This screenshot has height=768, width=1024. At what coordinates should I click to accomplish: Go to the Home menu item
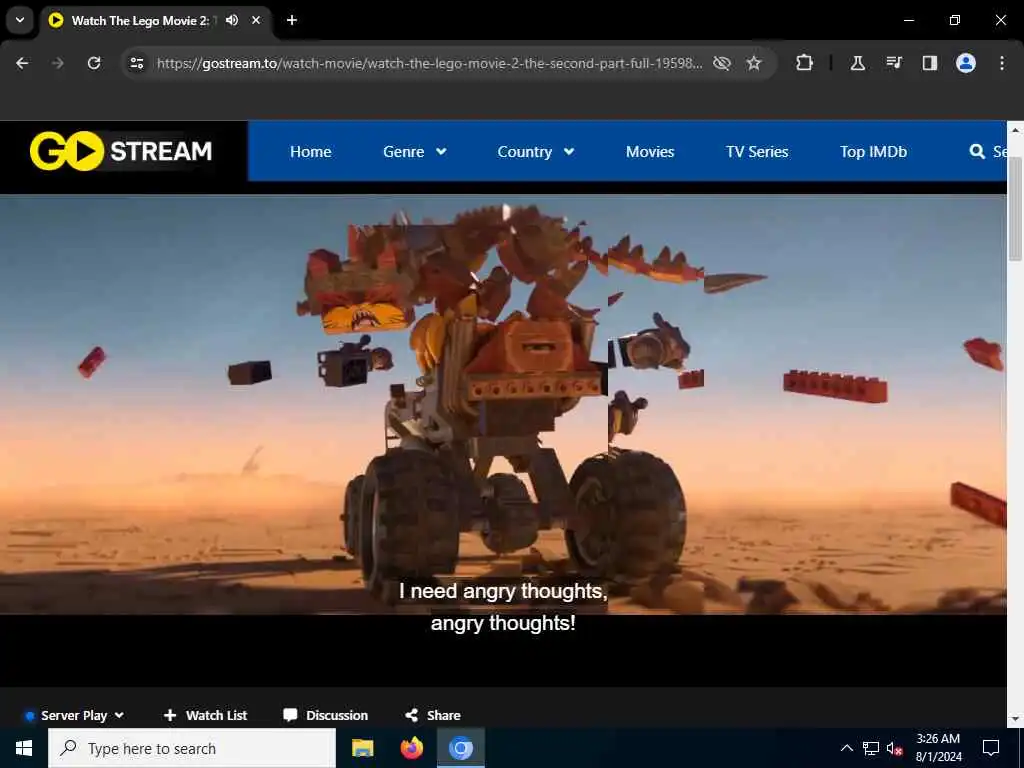click(x=311, y=152)
